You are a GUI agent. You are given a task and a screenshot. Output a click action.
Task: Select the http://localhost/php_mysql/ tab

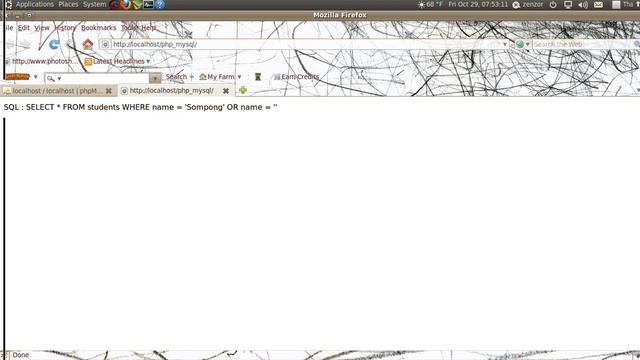pos(176,91)
